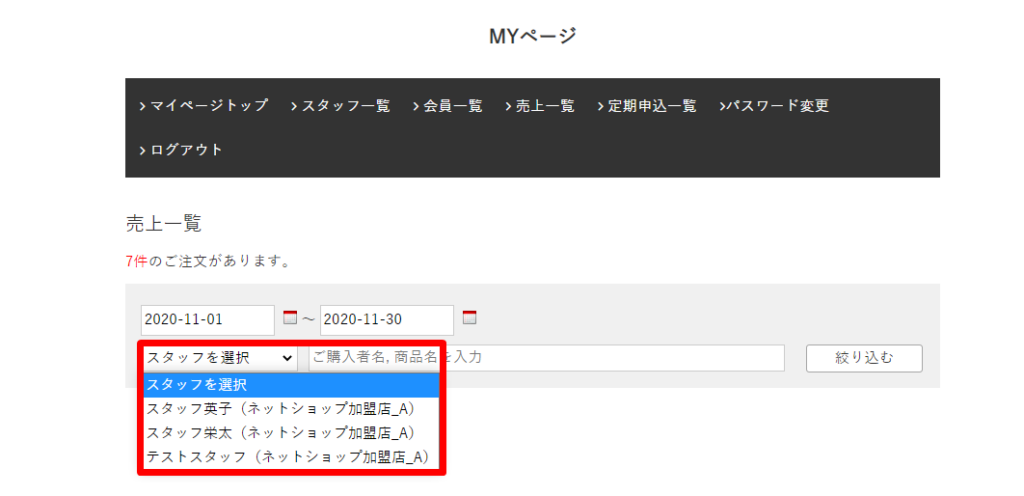Collapse the スタッフを選択 combo box

[220, 358]
